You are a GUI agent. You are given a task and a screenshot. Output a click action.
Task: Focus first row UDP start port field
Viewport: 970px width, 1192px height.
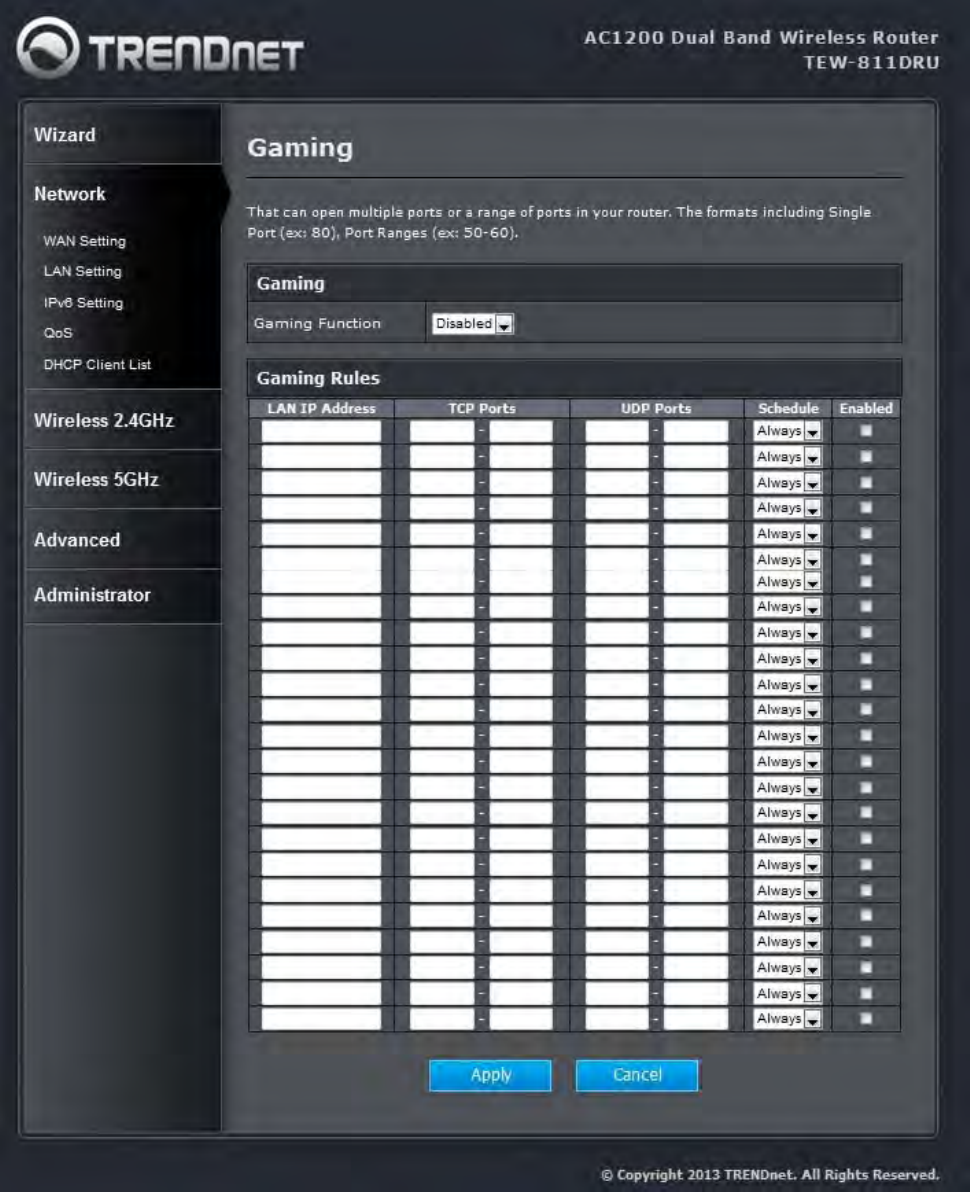pyautogui.click(x=617, y=431)
